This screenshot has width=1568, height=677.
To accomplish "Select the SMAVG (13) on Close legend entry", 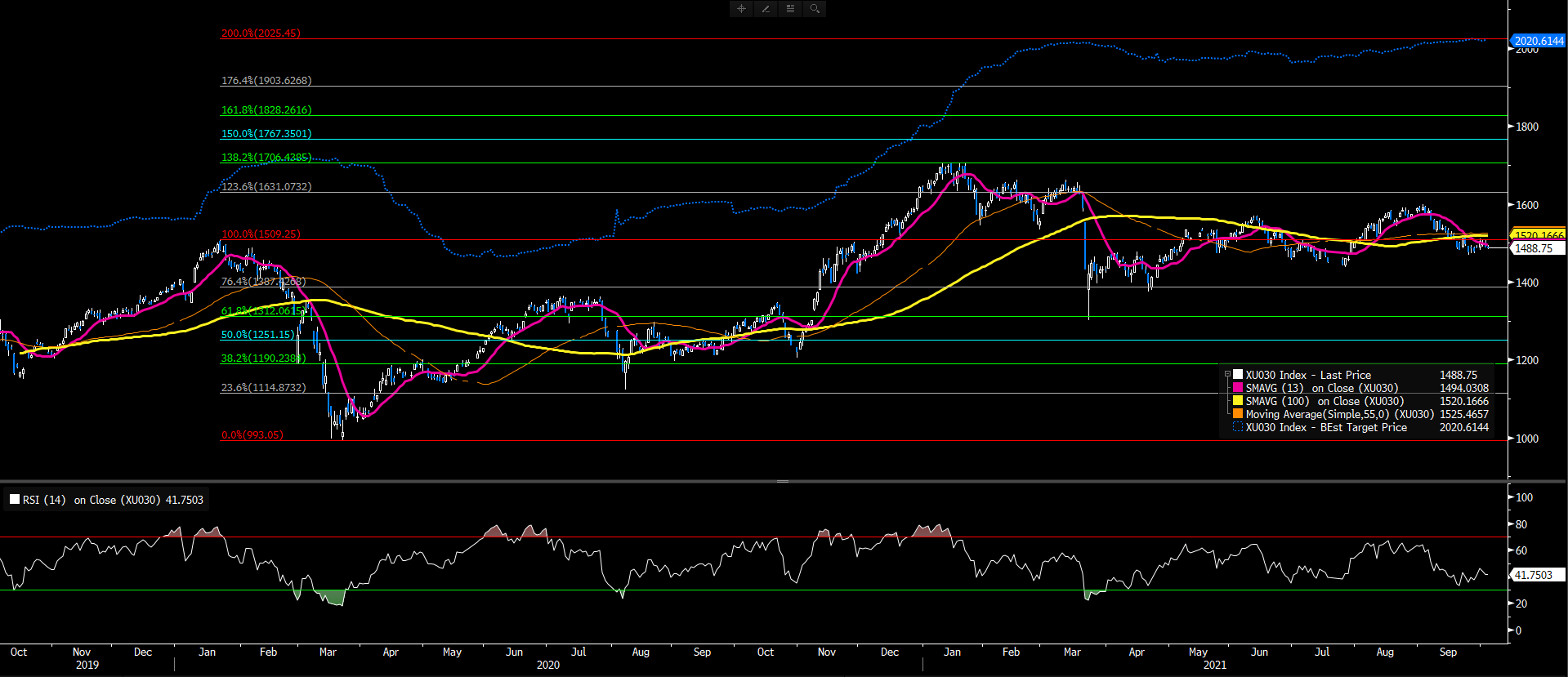I will coord(1321,388).
